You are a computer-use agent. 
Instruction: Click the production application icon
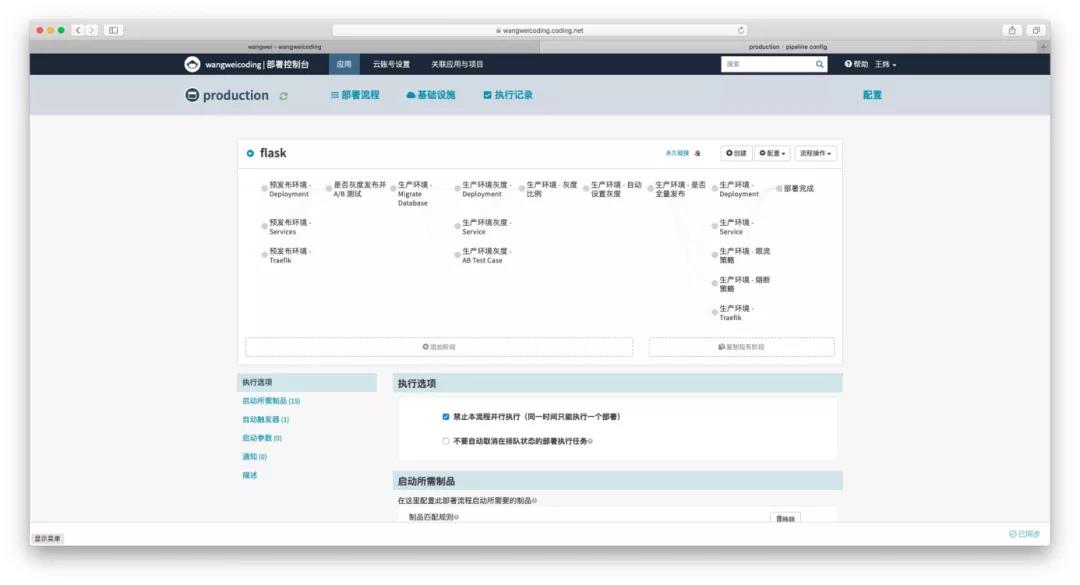pos(192,95)
